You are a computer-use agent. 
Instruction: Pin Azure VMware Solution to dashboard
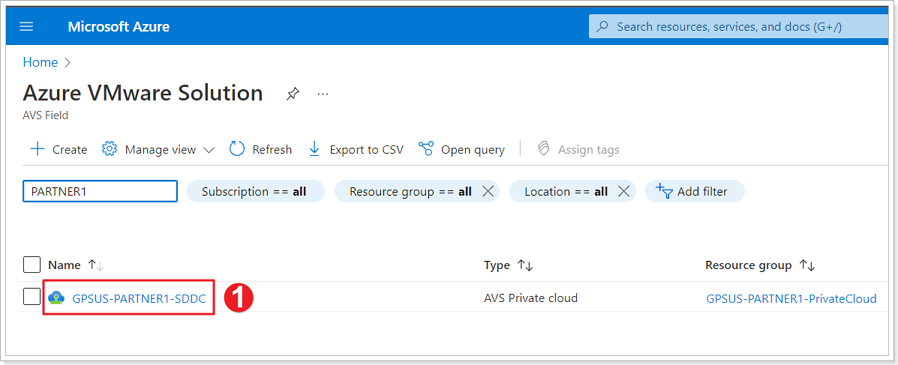pyautogui.click(x=293, y=93)
